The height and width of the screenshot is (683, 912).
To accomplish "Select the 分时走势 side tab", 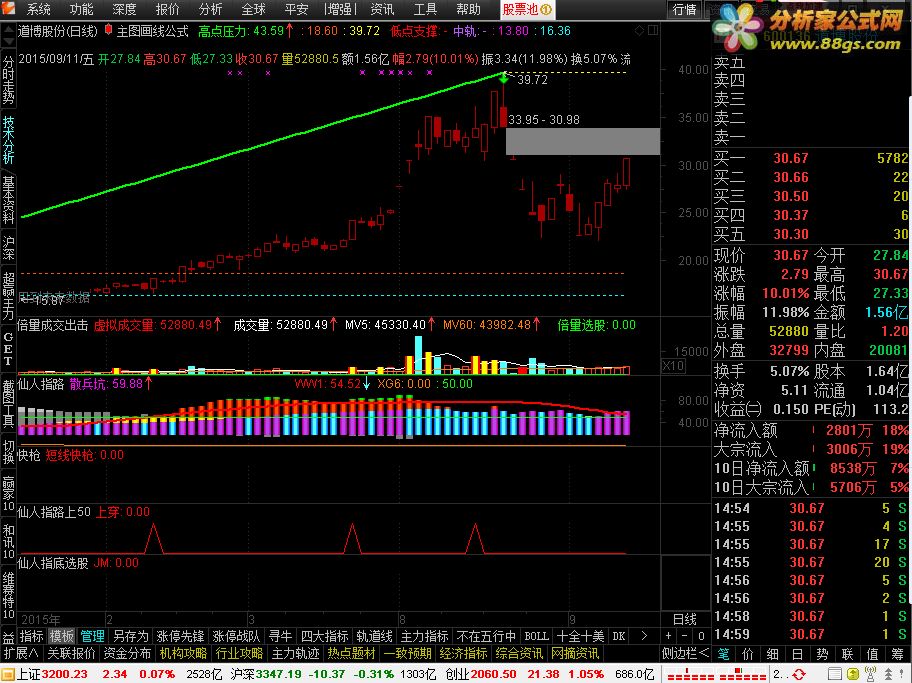I will (x=8, y=80).
